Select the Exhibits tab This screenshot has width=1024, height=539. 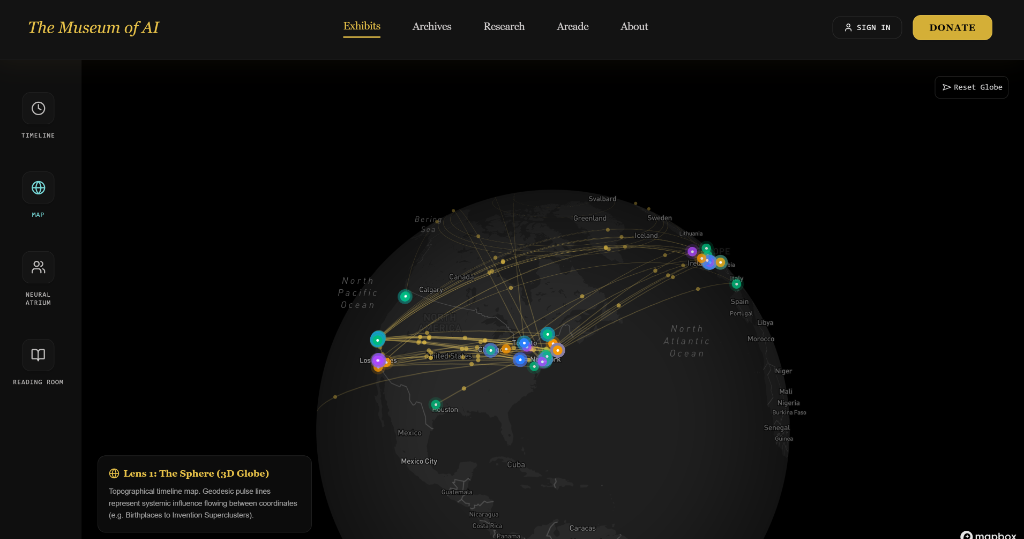(x=362, y=26)
